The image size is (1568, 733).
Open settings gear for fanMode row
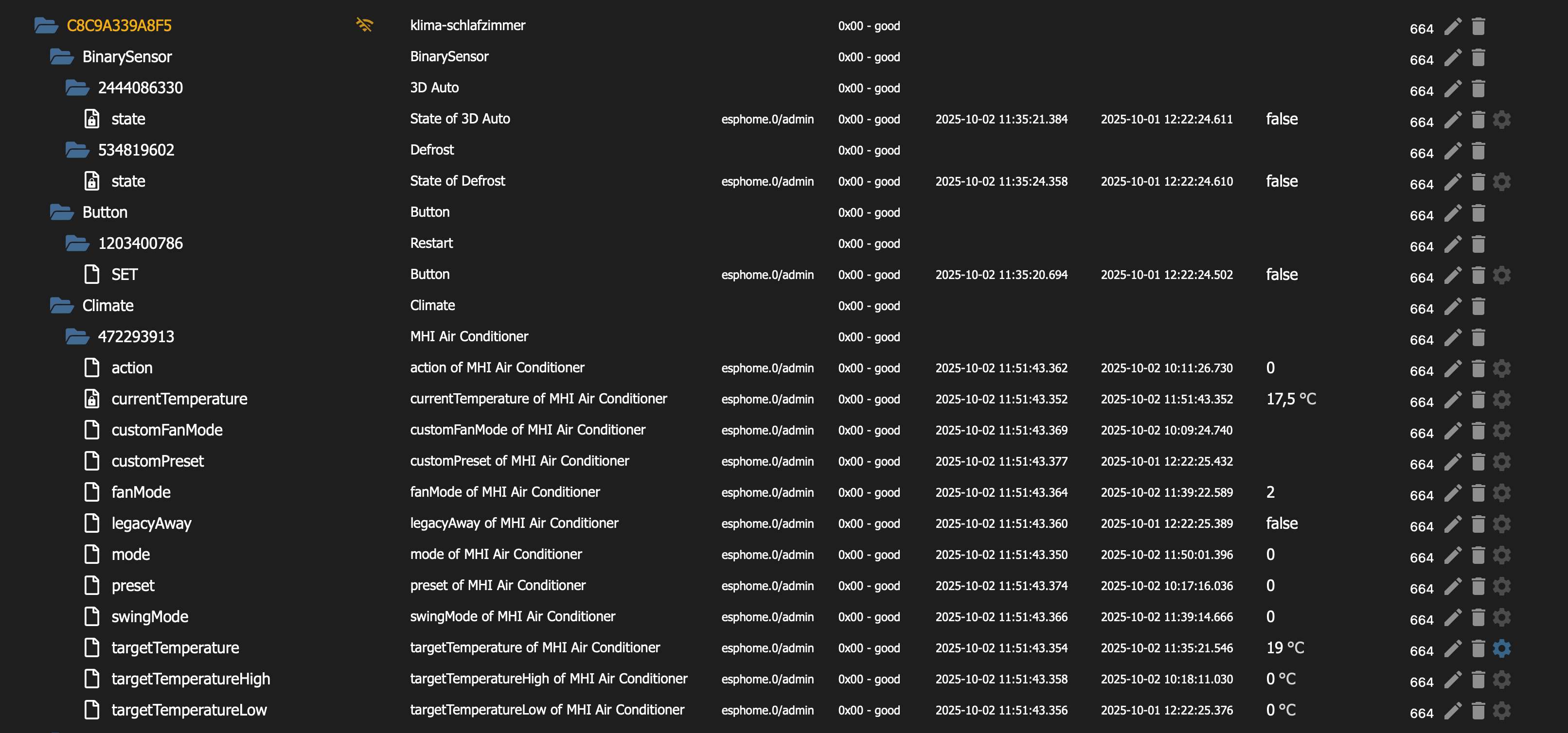pyautogui.click(x=1502, y=493)
